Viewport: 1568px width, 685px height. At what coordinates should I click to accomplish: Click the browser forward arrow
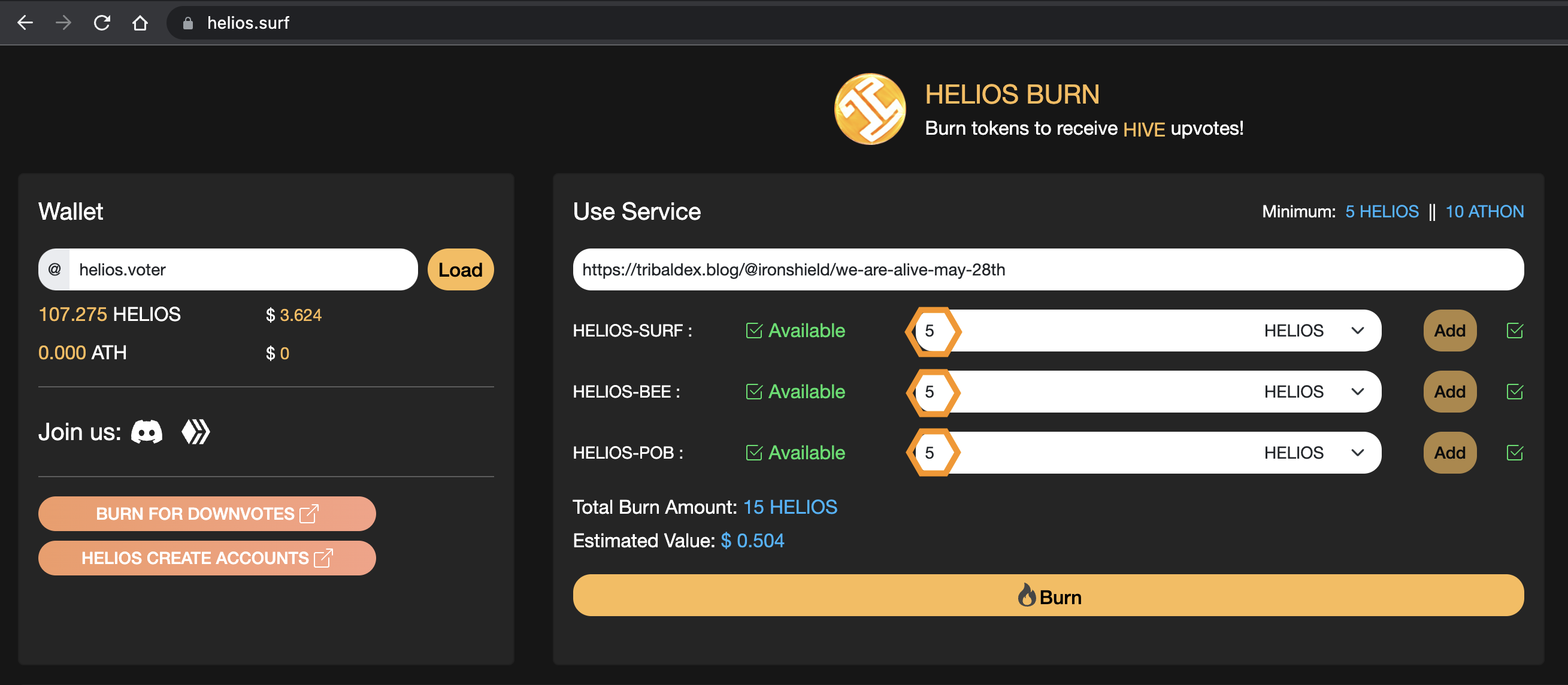(x=63, y=23)
